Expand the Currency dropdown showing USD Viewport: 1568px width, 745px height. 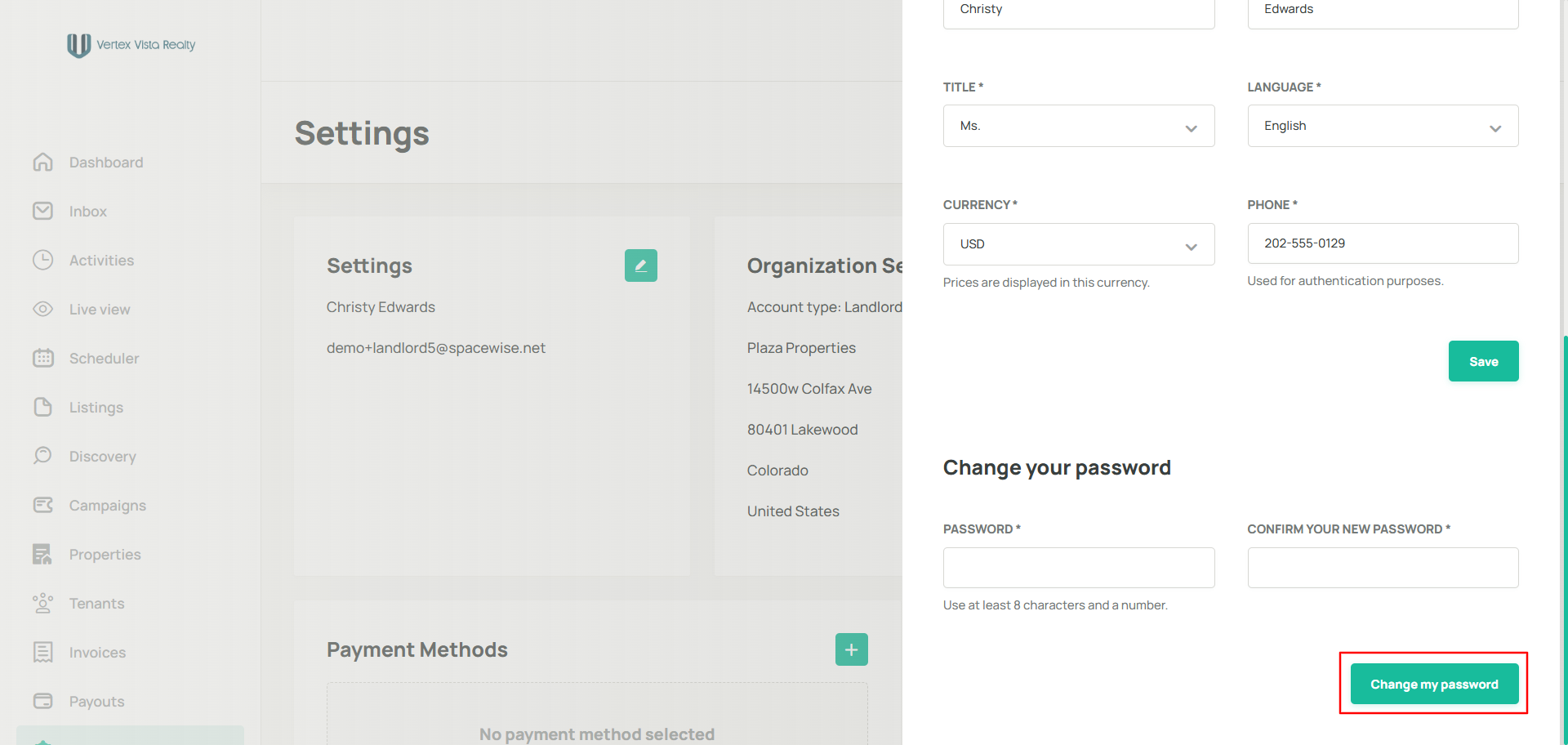pos(1078,244)
